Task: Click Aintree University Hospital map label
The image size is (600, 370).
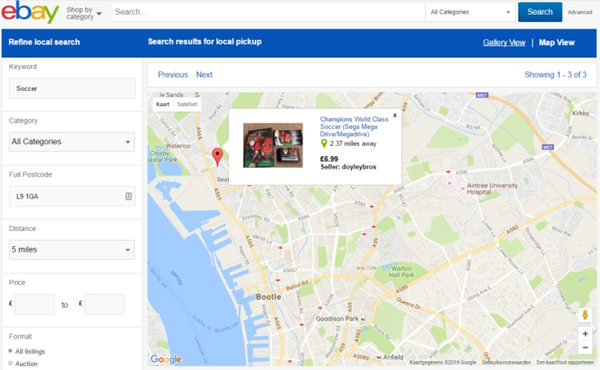Action: [492, 189]
